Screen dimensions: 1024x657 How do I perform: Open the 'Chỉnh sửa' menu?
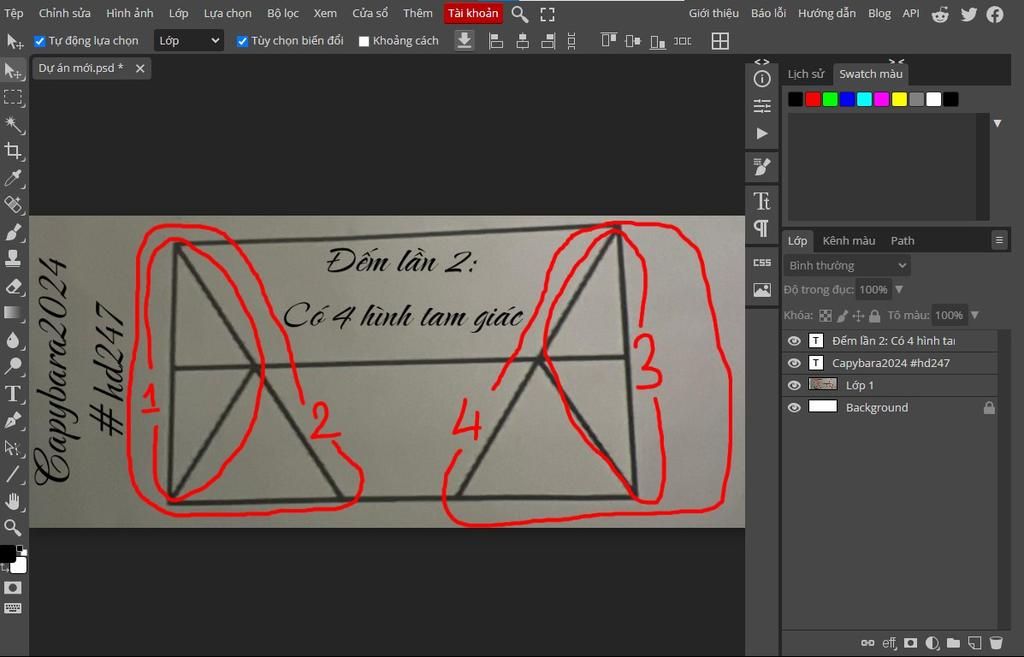pyautogui.click(x=64, y=13)
